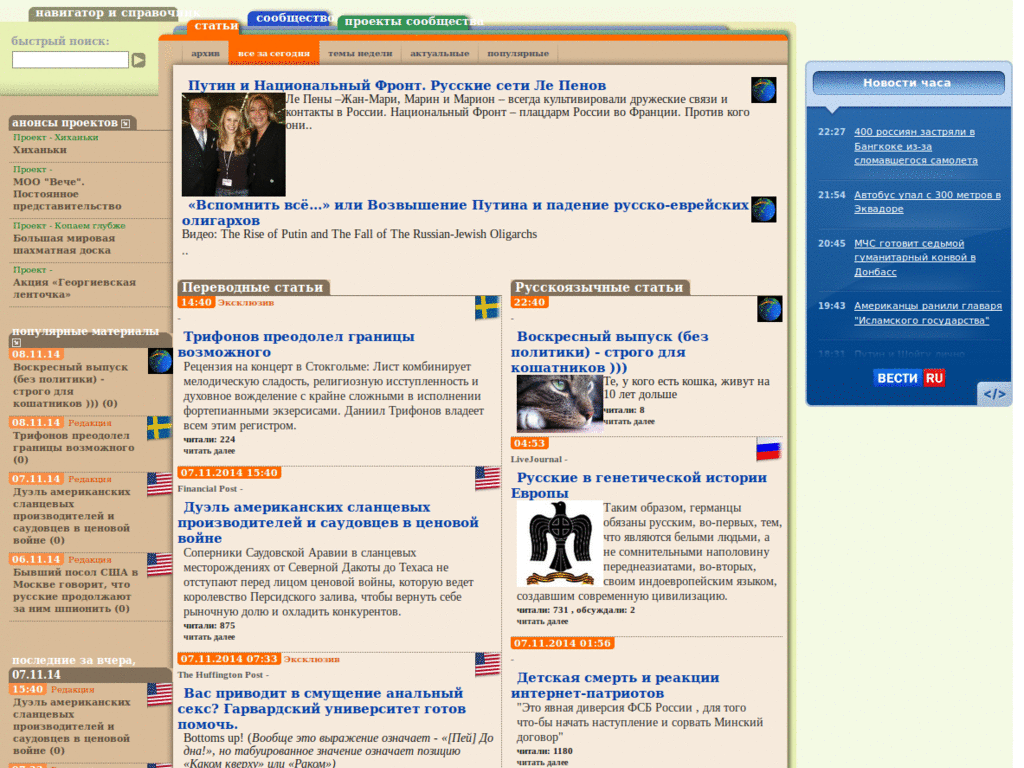
Task: Open 'Трифонов преодолел границы возможного' main article
Action: tap(298, 344)
